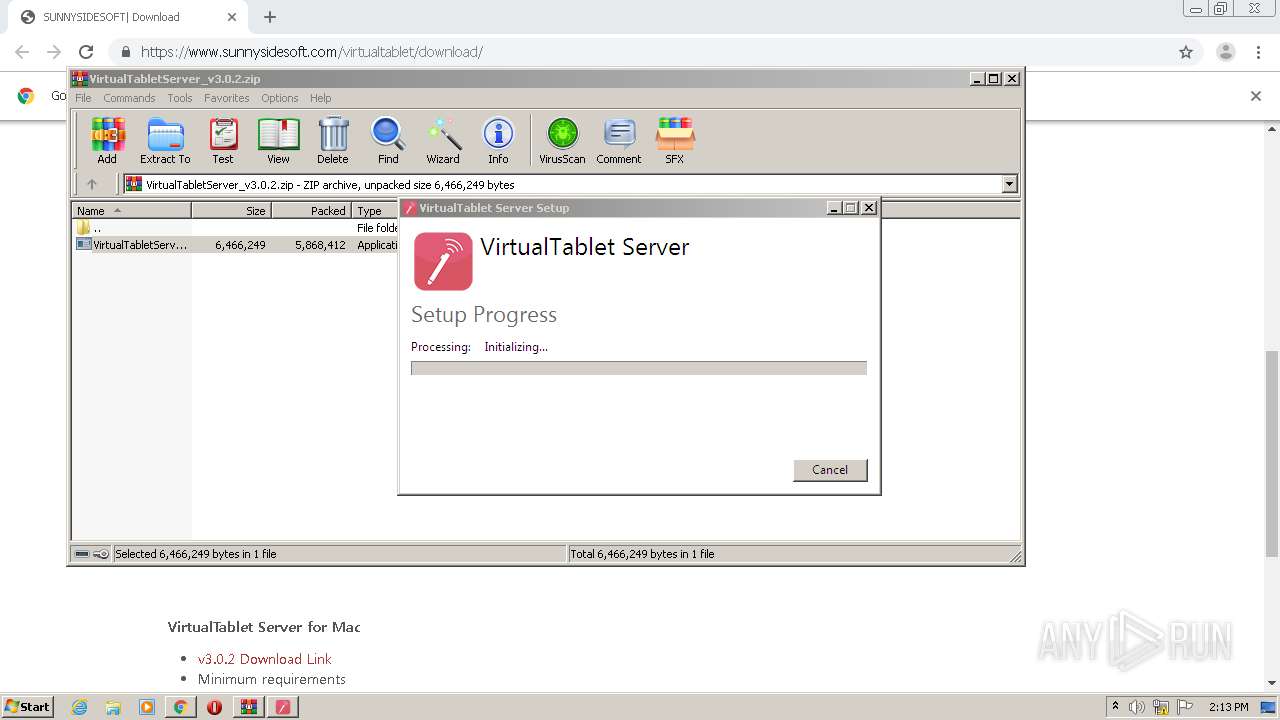Viewport: 1280px width, 720px height.
Task: Click the WinRAR status bar drive icon
Action: click(82, 554)
